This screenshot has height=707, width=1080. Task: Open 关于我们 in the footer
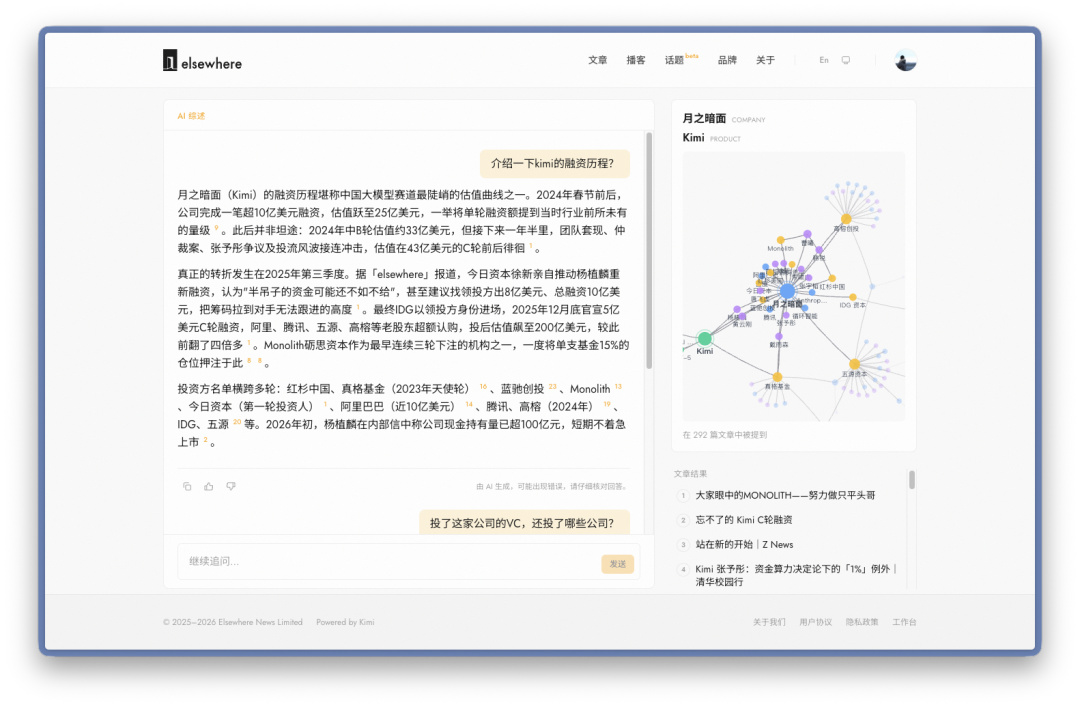tap(769, 622)
